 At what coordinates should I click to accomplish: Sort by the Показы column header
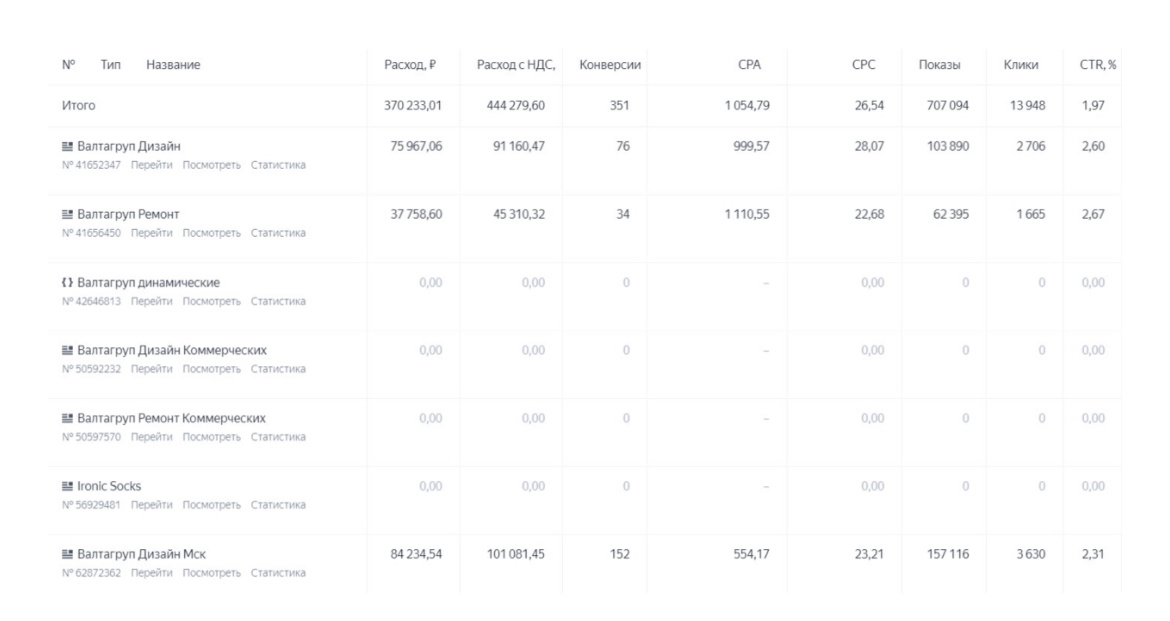[x=939, y=65]
